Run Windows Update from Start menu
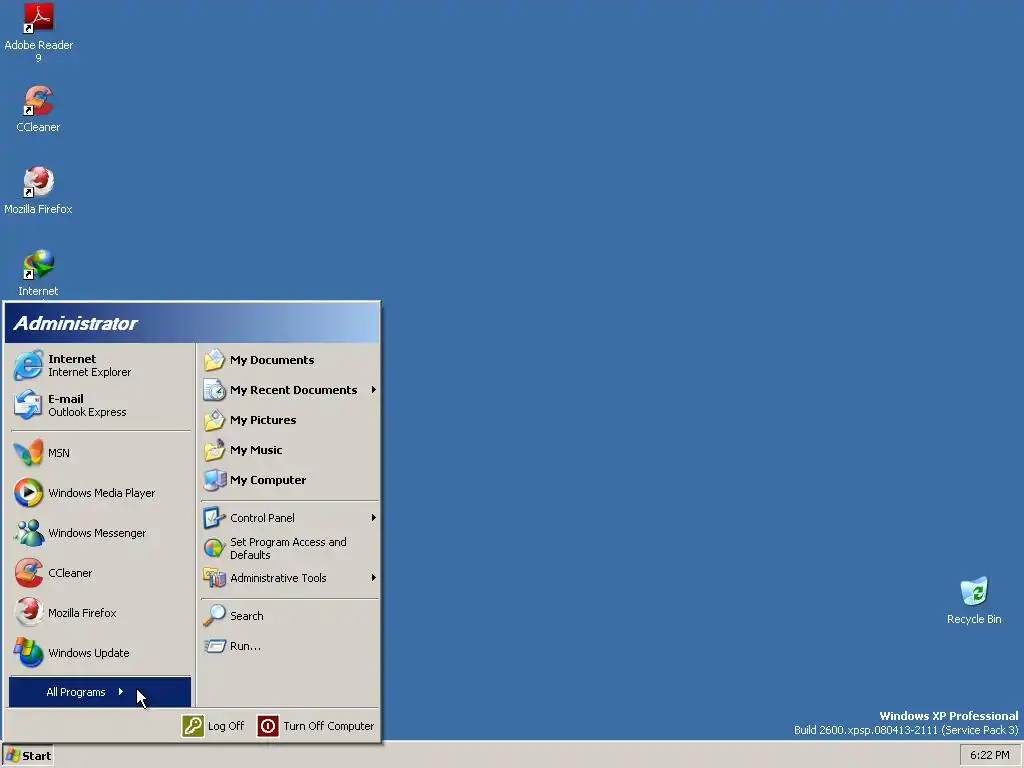The width and height of the screenshot is (1024, 768). (101, 653)
